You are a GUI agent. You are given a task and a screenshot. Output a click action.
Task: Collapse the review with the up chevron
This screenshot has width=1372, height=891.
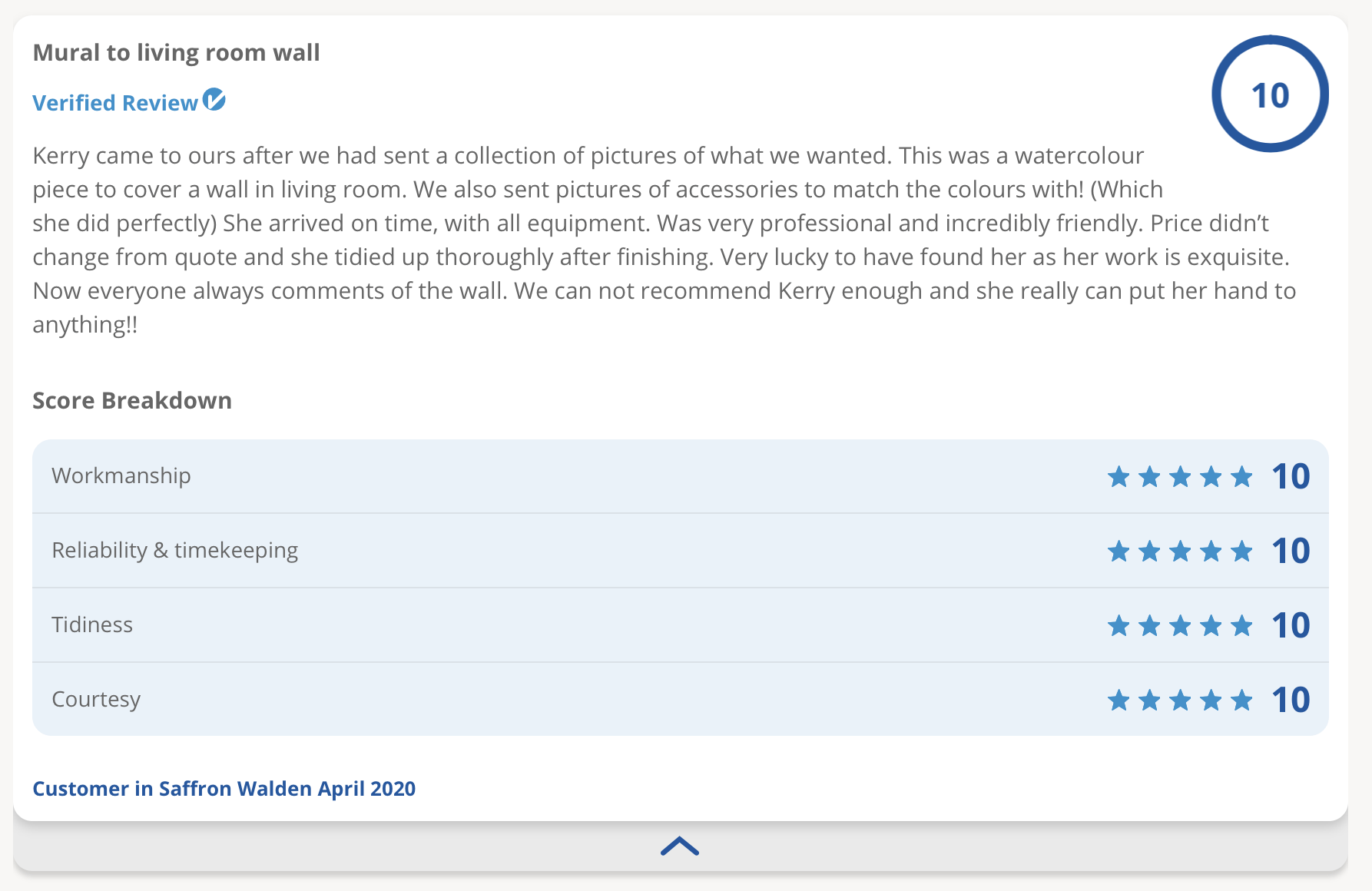680,846
